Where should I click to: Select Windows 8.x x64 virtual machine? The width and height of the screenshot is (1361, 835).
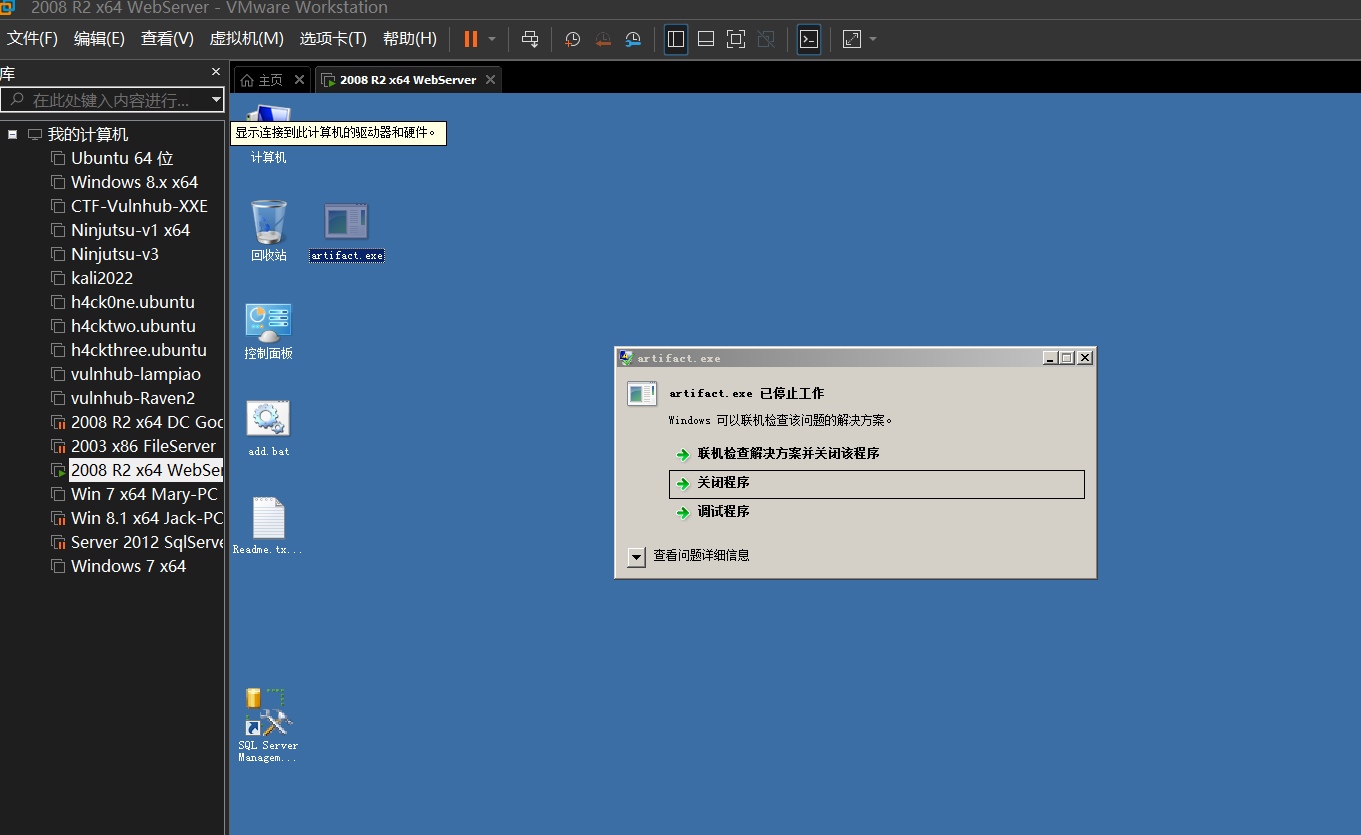click(x=134, y=182)
